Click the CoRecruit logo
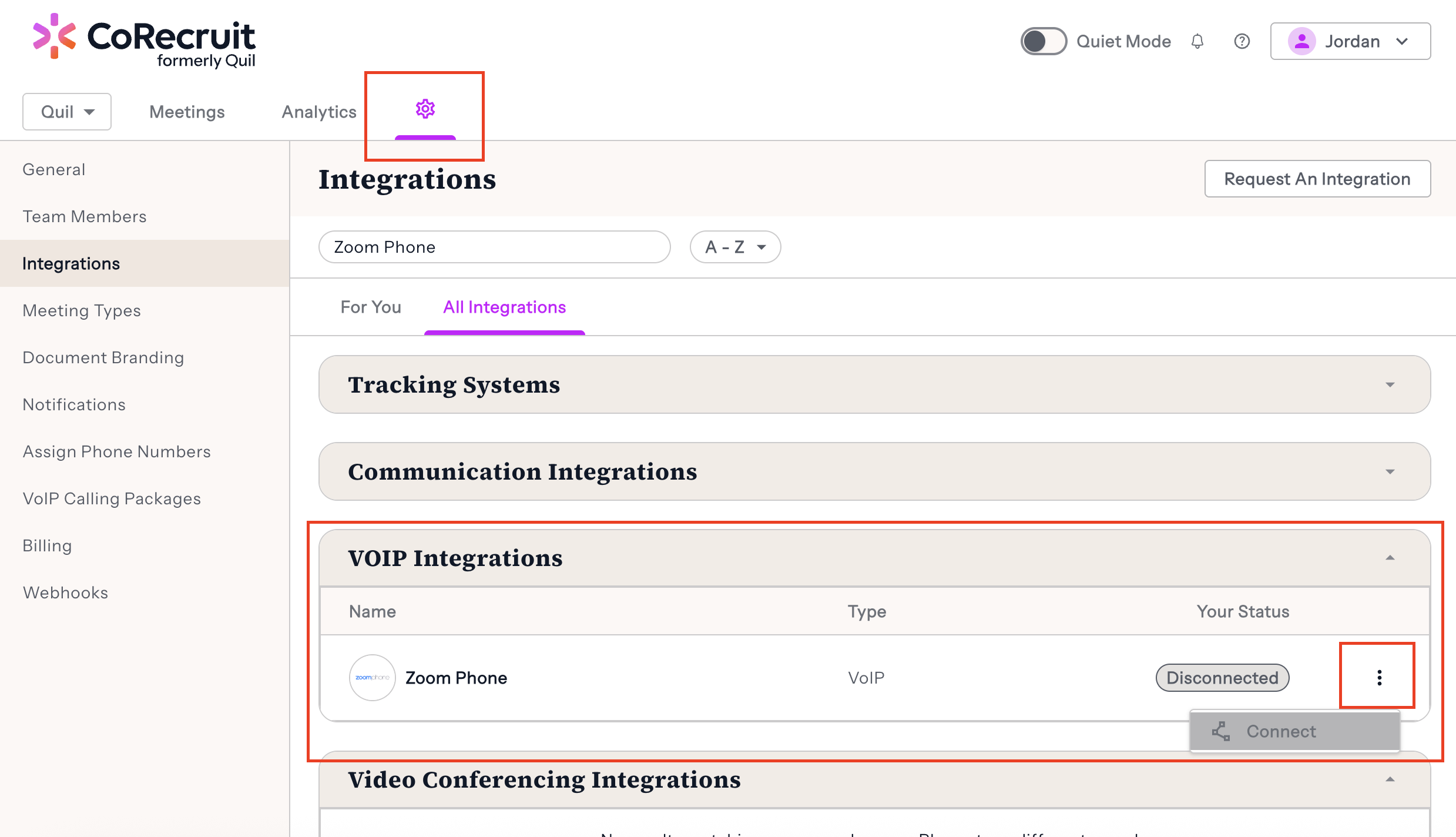 [x=144, y=41]
